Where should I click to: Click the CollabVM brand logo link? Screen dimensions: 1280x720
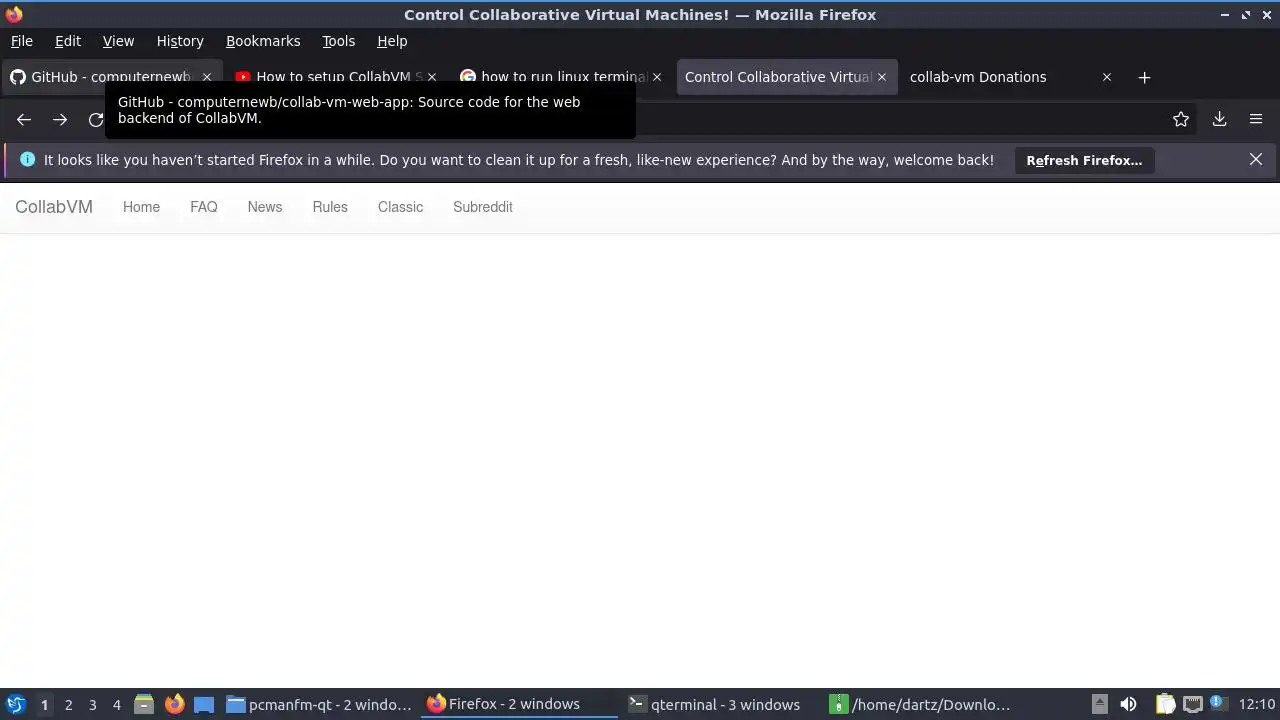coord(54,207)
